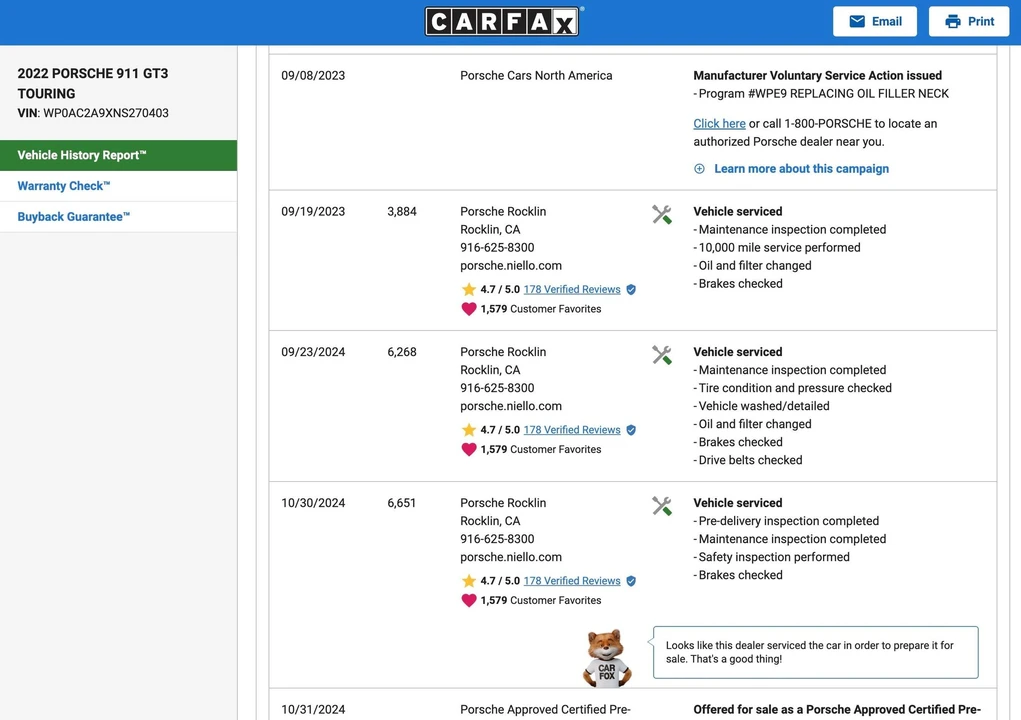
Task: Click 'Drive belts checked' line
Action: pyautogui.click(x=750, y=460)
